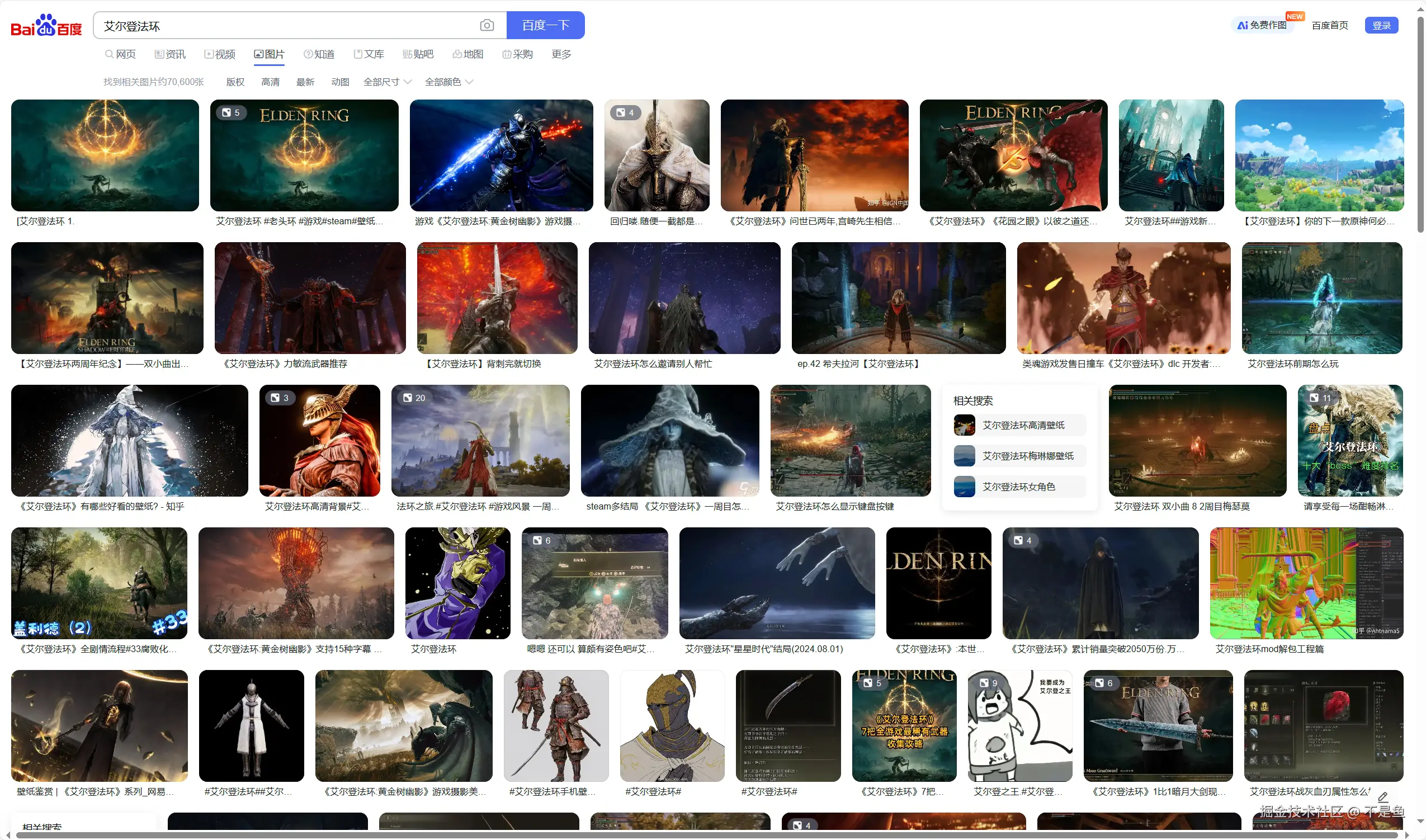Click the 登录 login button
Viewport: 1426px width, 840px height.
[1381, 25]
